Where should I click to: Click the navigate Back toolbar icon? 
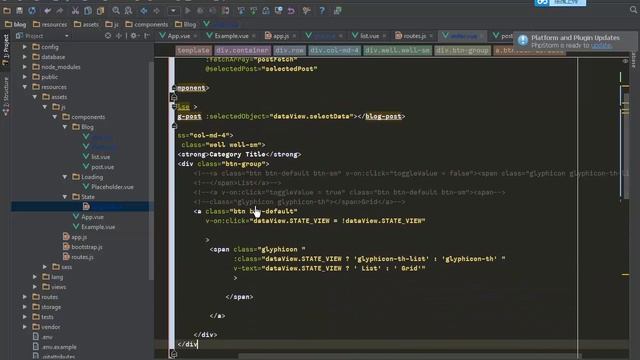click(144, 11)
